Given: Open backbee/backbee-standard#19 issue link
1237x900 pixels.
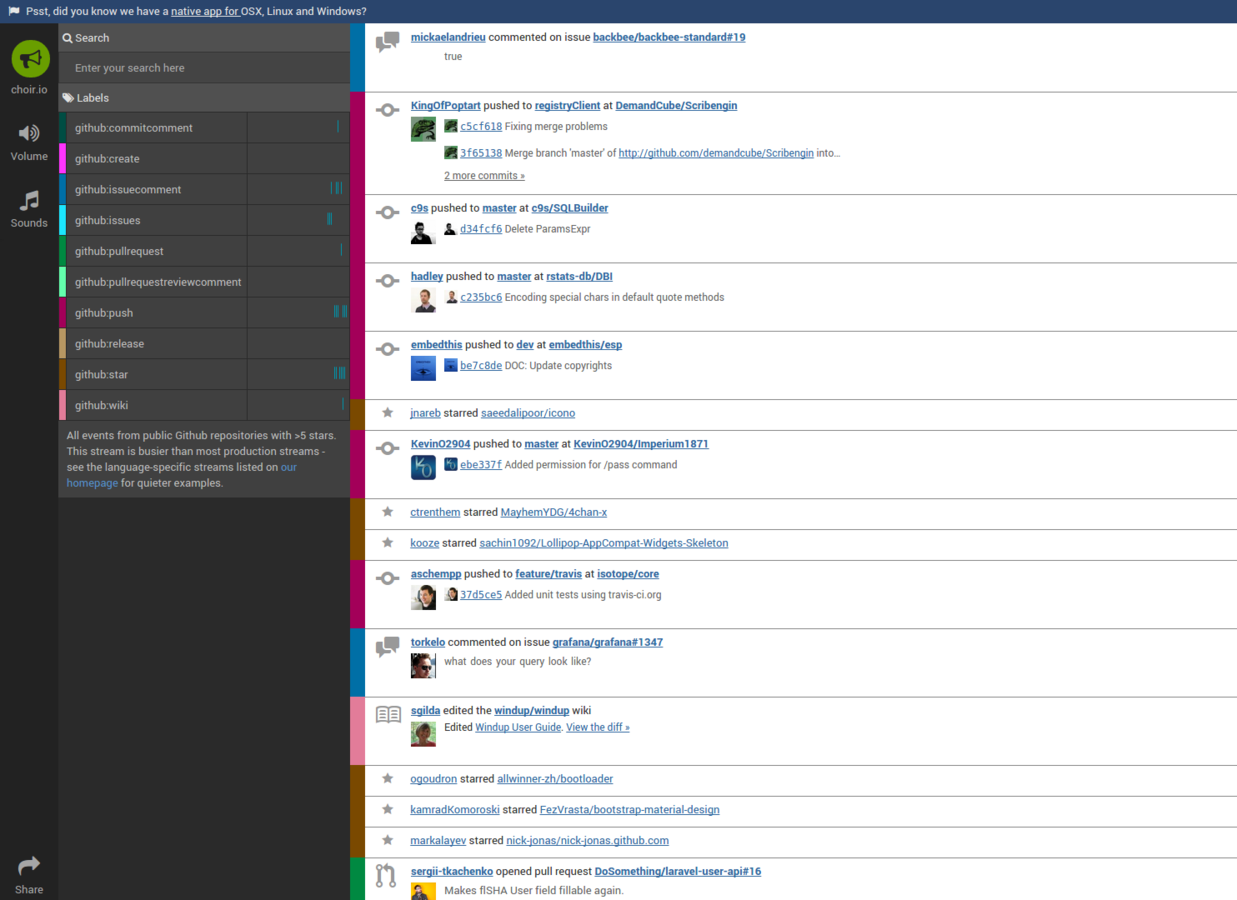Looking at the screenshot, I should 669,37.
